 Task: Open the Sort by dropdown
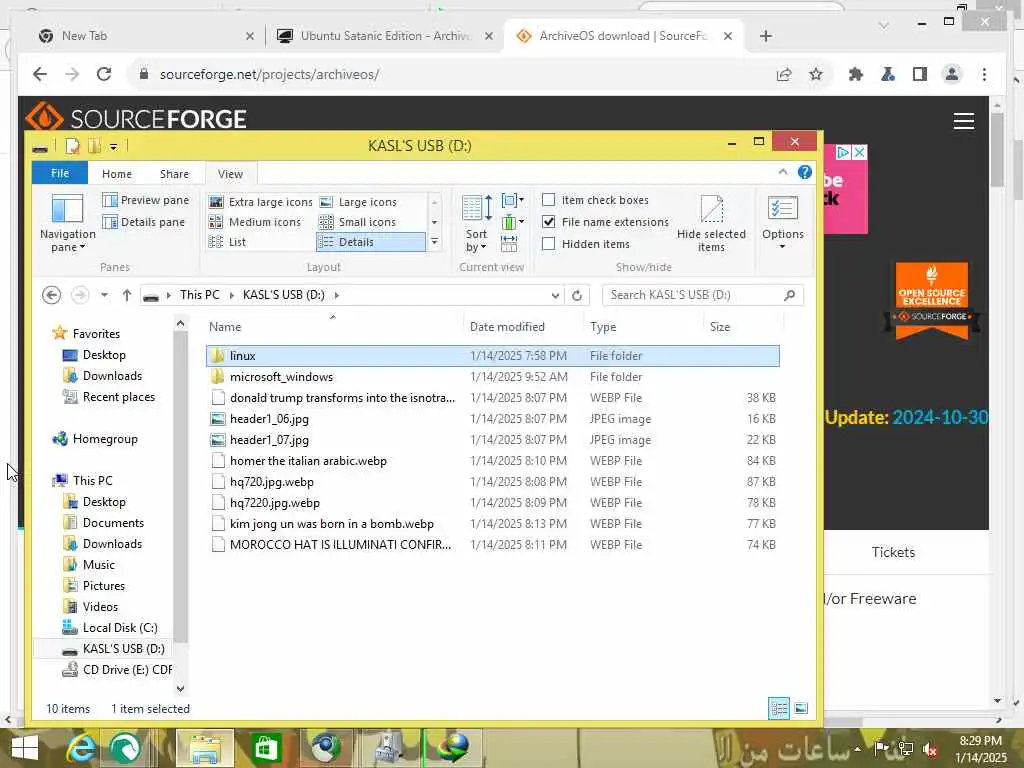tap(476, 223)
